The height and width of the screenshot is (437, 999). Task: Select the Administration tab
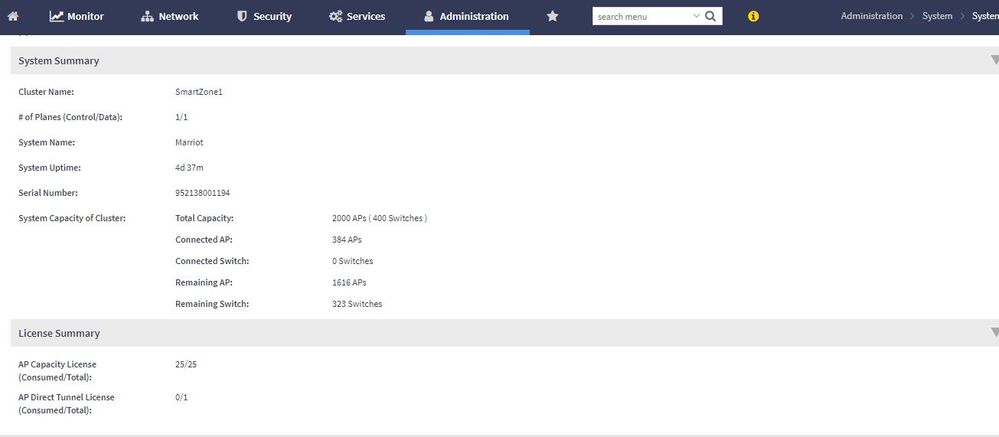point(466,16)
